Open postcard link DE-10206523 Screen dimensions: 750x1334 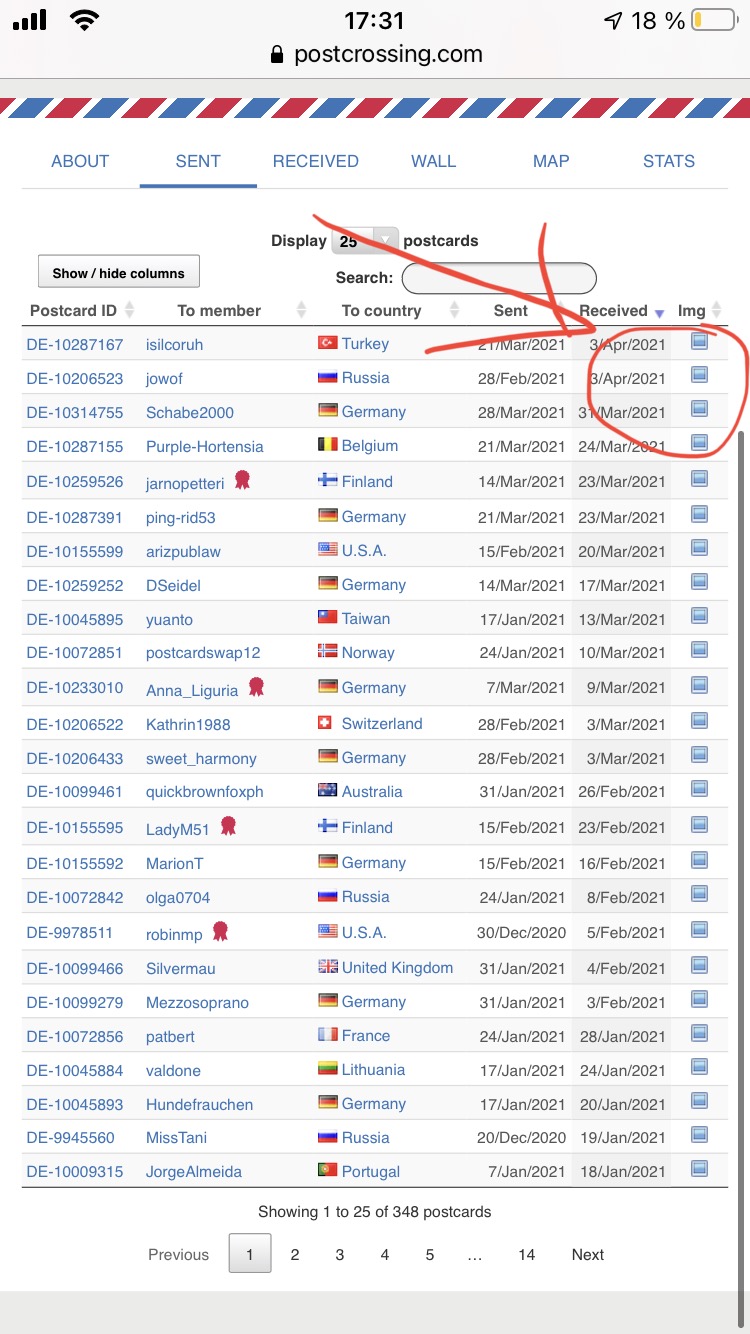(x=75, y=378)
